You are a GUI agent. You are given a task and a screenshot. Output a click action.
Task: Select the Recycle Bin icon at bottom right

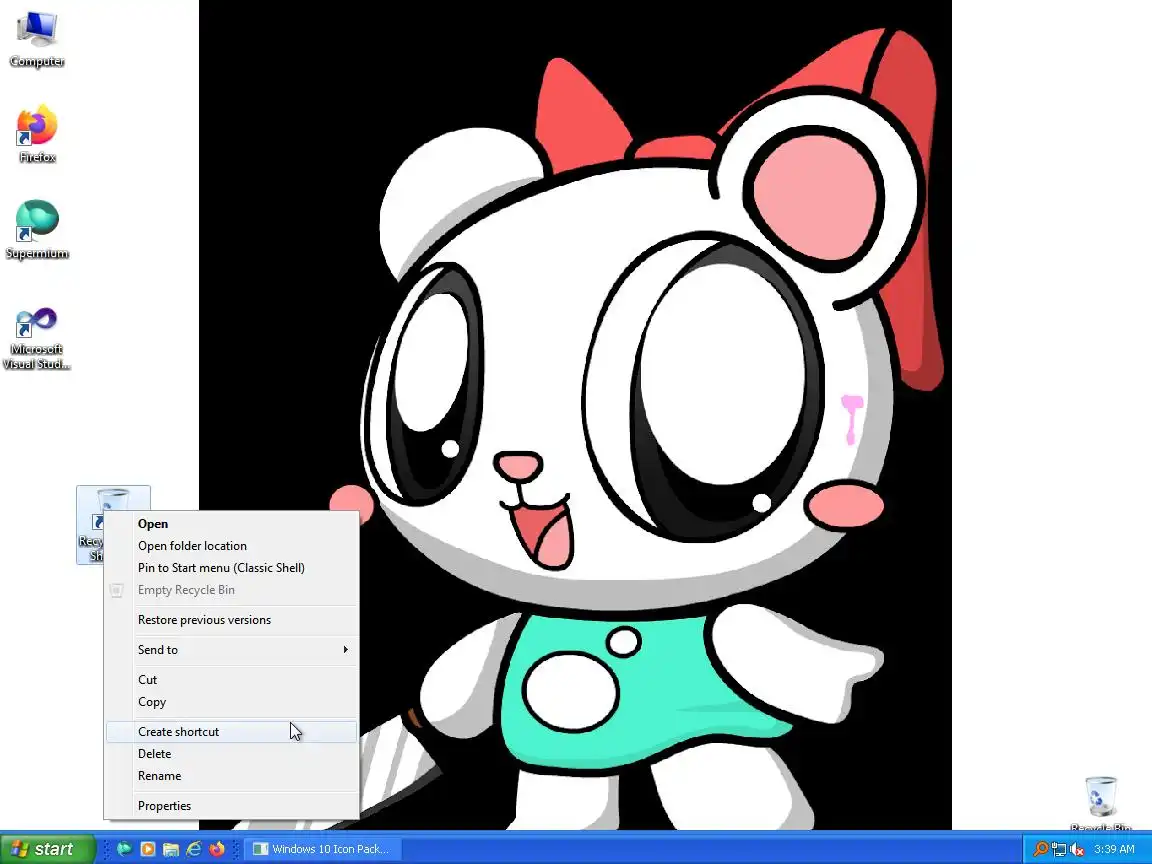(1101, 803)
